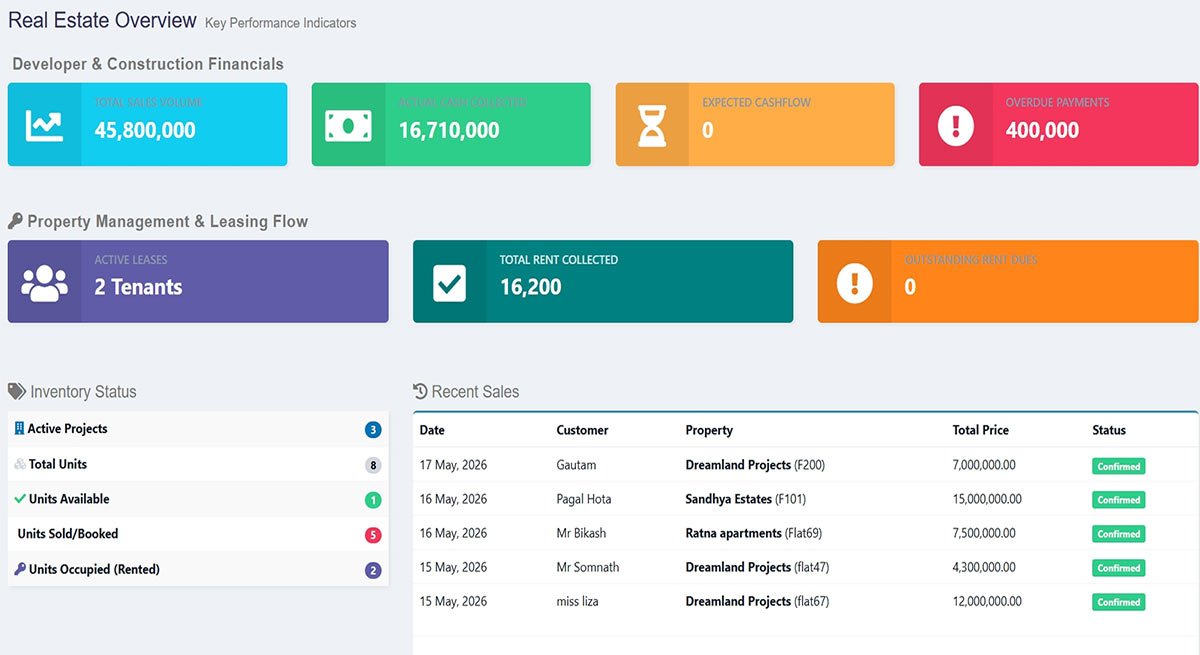Click the price 12,000,000.00
This screenshot has height=655, width=1200.
[x=987, y=601]
